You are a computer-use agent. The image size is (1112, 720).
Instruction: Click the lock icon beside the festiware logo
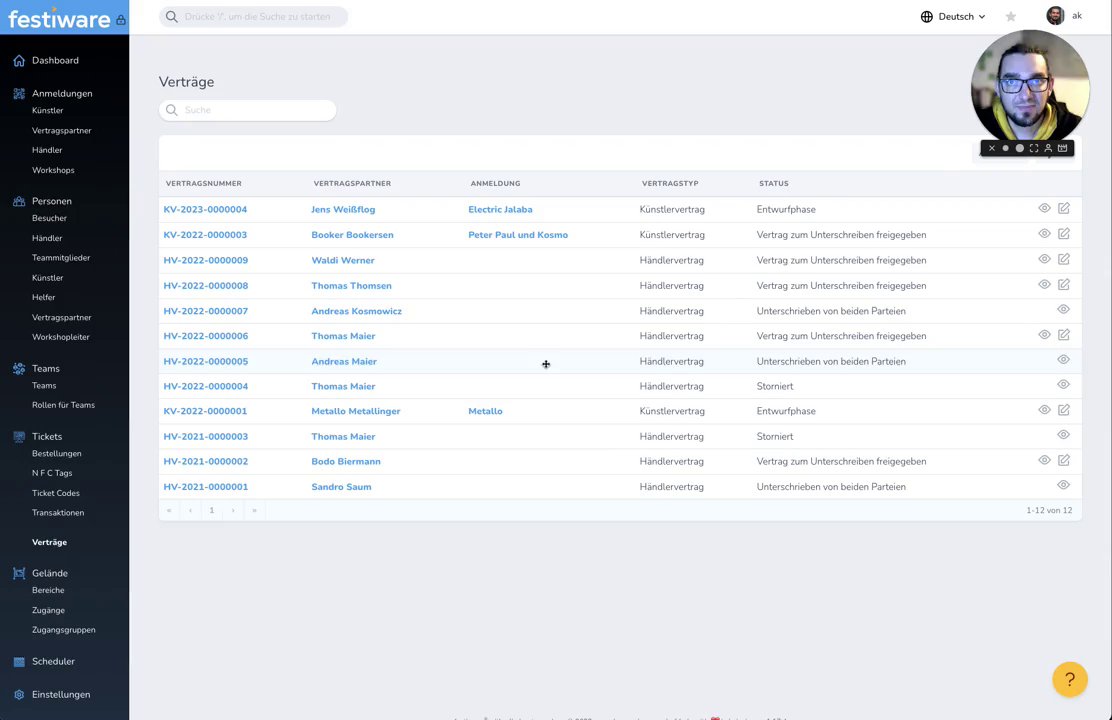coord(121,20)
